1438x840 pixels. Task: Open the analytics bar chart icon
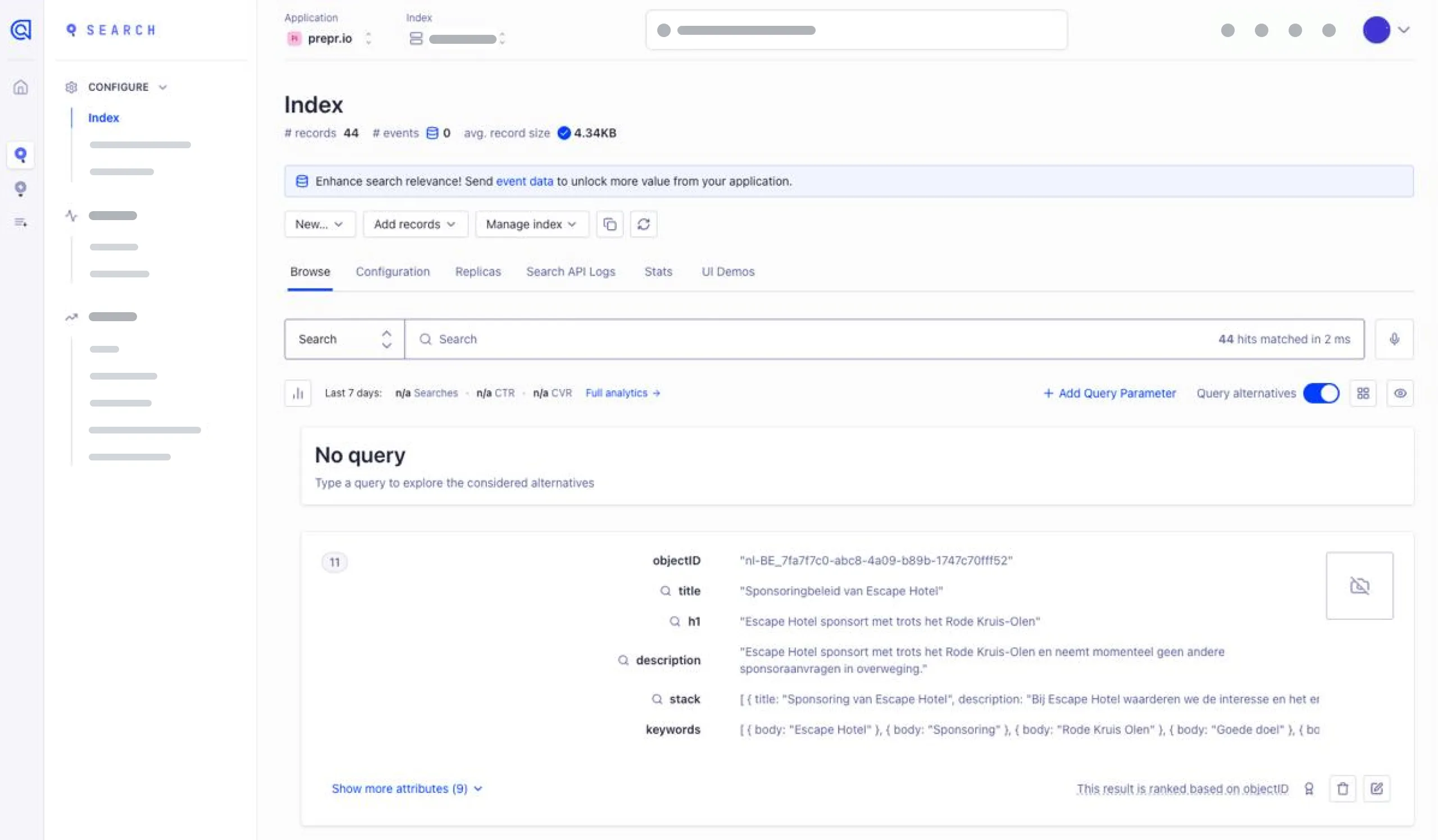297,394
